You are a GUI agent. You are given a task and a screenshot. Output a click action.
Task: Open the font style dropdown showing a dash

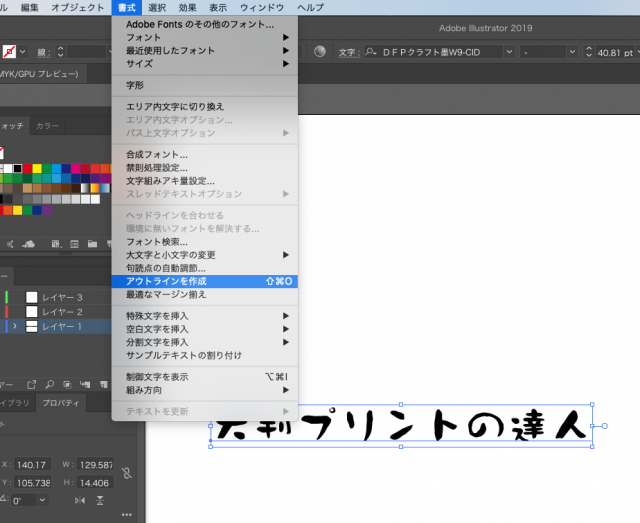[x=548, y=52]
